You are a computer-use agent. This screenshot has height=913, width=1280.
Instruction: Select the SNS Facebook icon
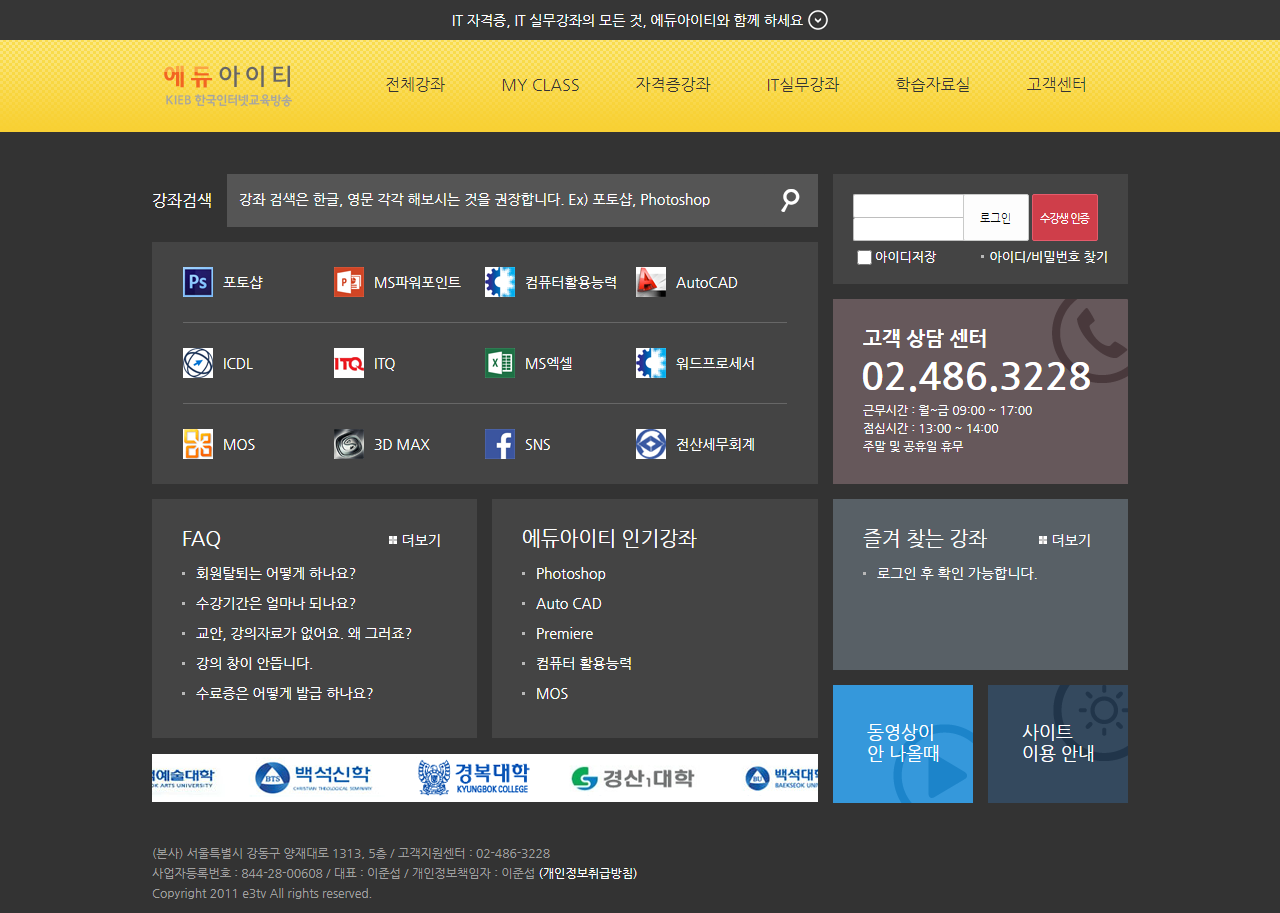pos(500,444)
